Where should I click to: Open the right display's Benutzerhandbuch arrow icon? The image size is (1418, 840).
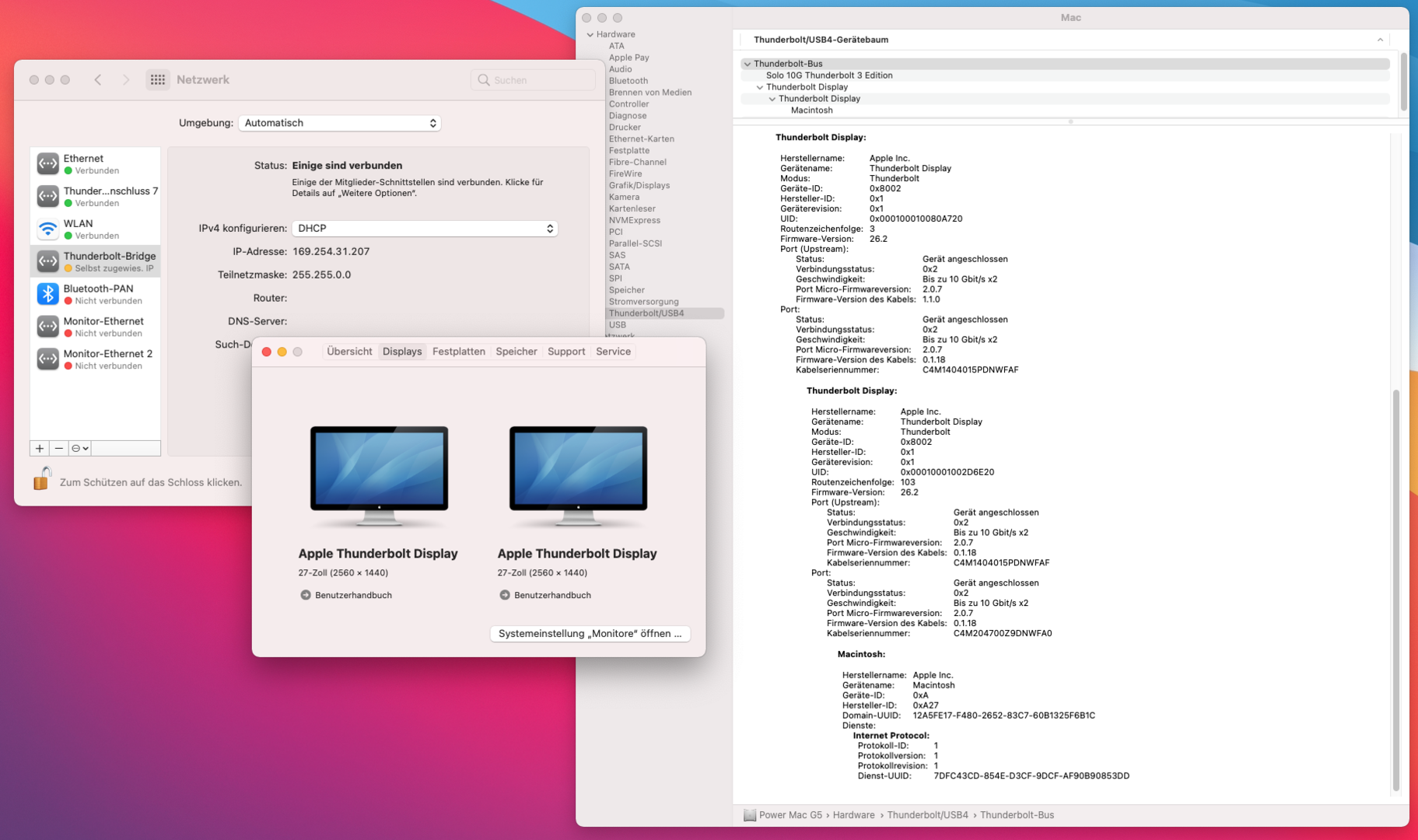pos(505,595)
